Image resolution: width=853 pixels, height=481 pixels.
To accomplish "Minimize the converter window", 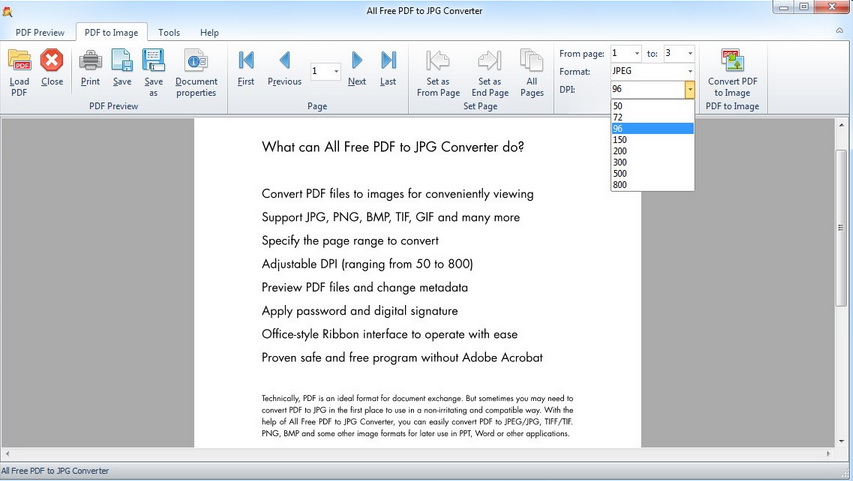I will [784, 7].
